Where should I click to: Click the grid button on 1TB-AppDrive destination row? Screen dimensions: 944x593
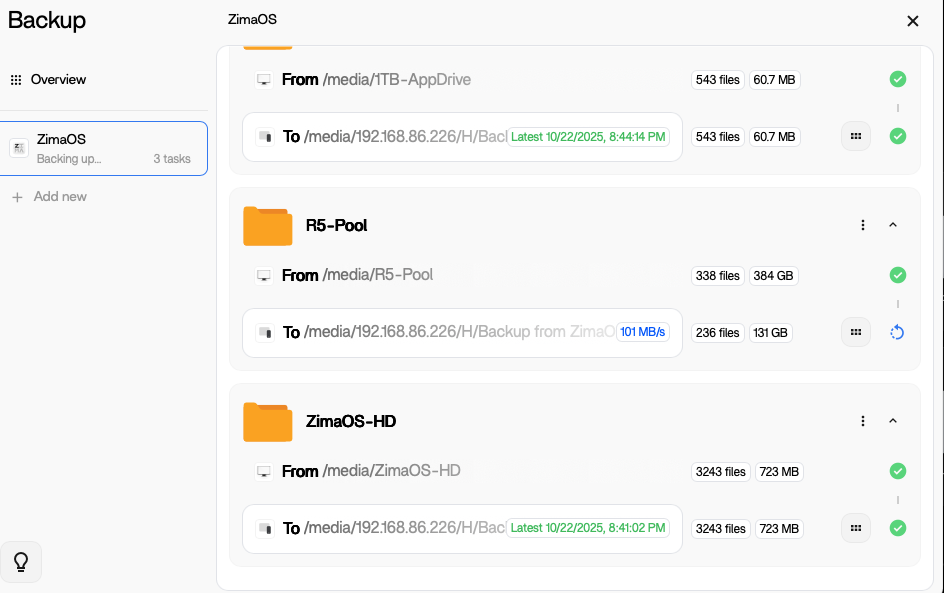855,136
